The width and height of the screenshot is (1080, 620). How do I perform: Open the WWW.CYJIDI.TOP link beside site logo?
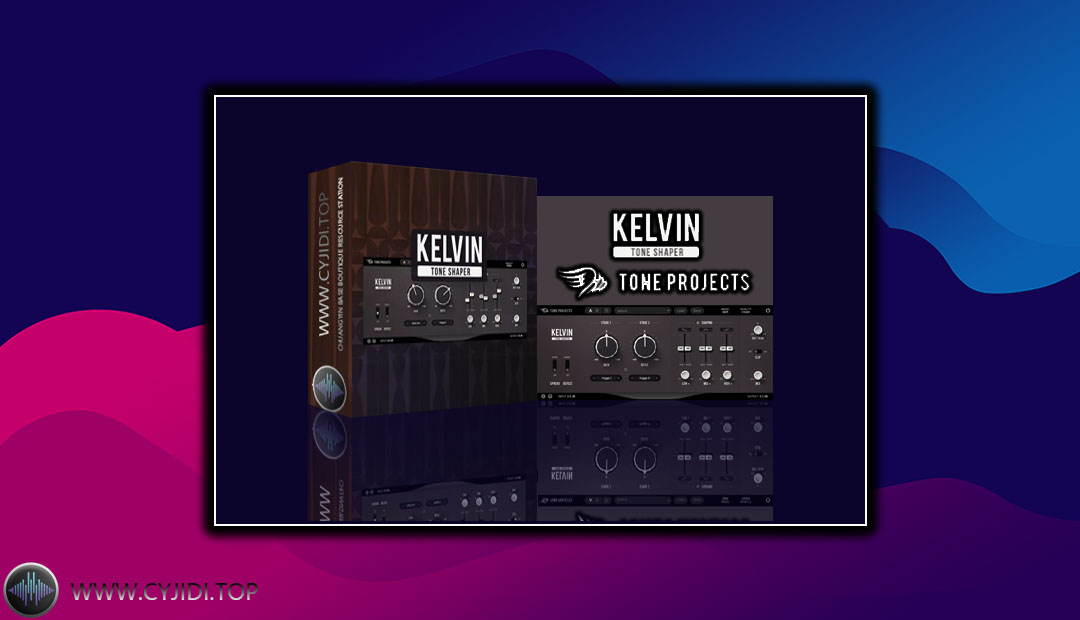pos(165,591)
